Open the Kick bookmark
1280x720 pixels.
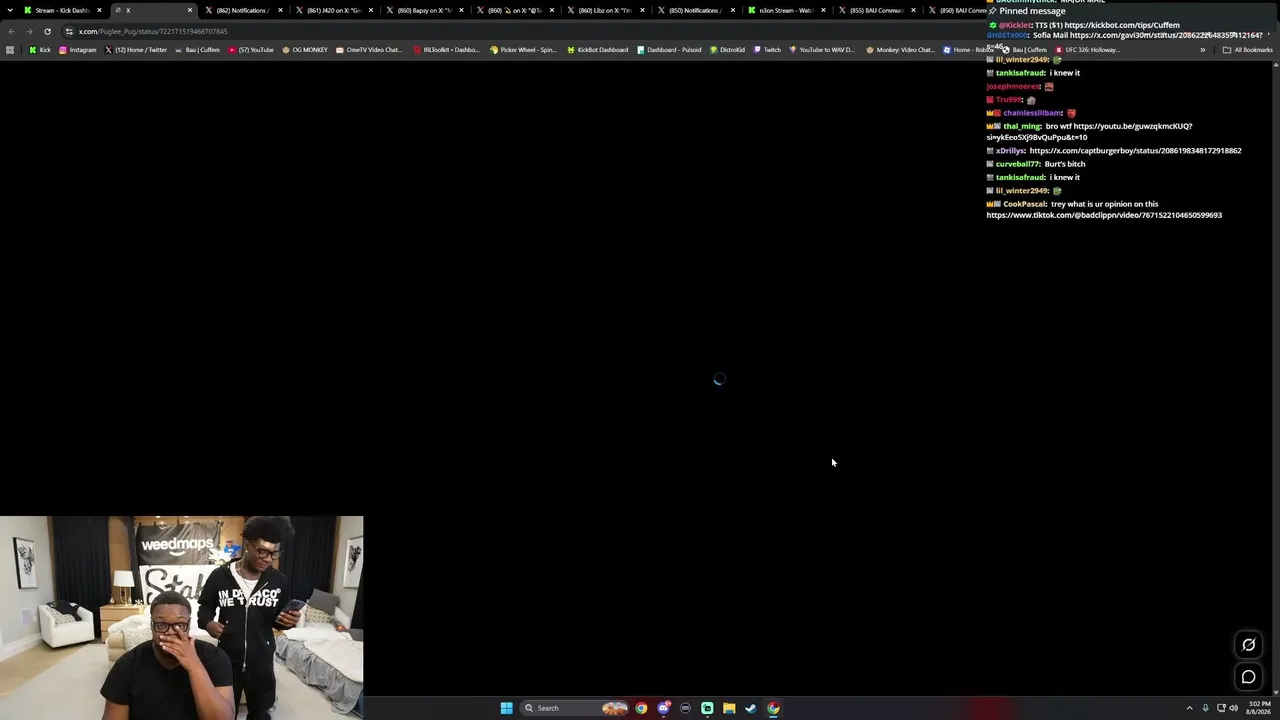[x=40, y=50]
